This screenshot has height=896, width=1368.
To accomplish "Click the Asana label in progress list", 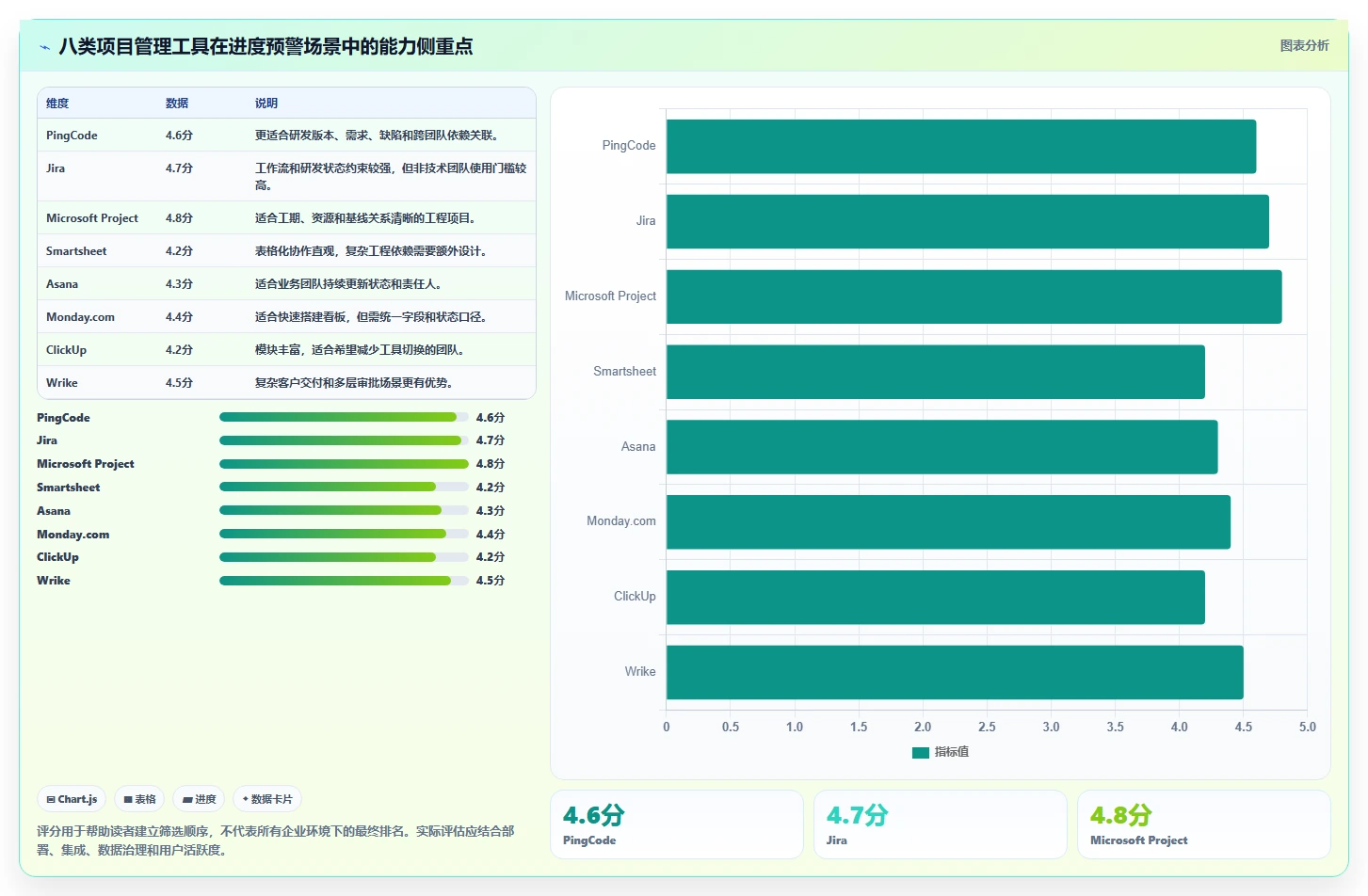I will pyautogui.click(x=54, y=511).
